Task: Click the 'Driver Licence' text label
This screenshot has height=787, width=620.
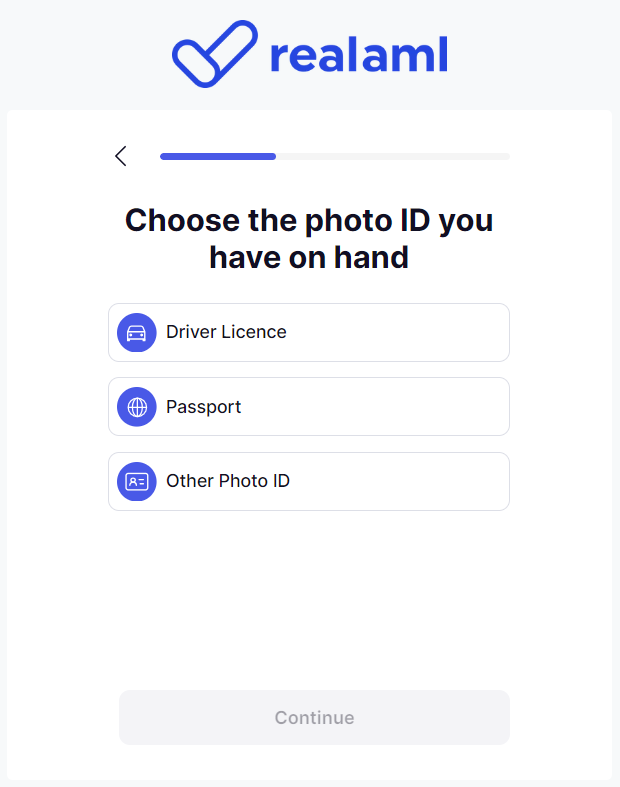Action: click(x=226, y=332)
